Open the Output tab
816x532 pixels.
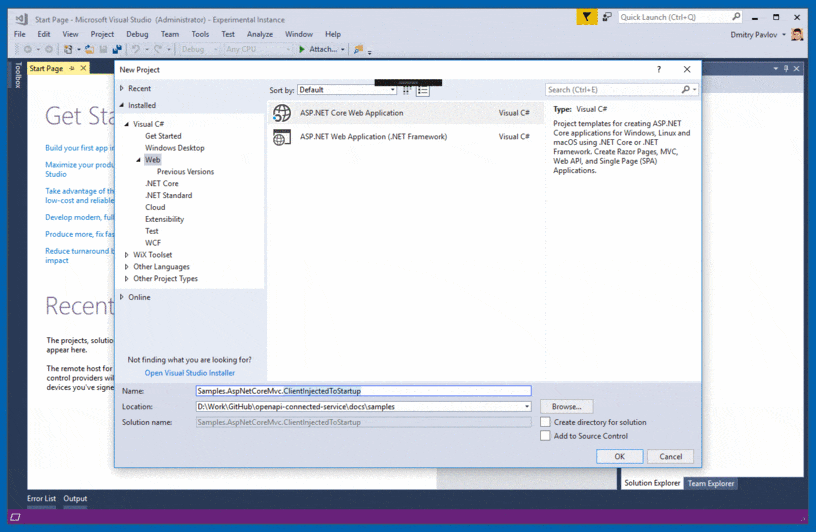(75, 499)
